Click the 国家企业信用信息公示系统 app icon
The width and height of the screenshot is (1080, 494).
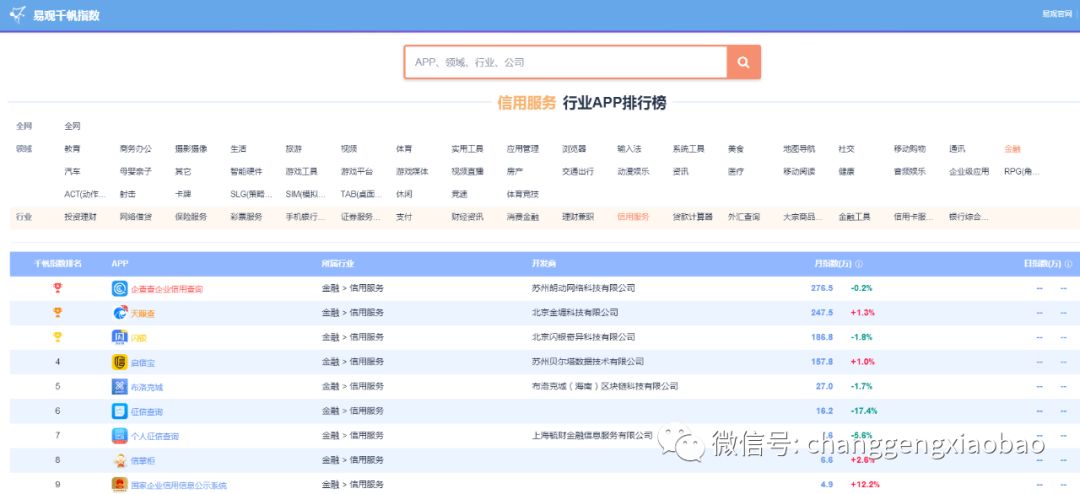120,484
